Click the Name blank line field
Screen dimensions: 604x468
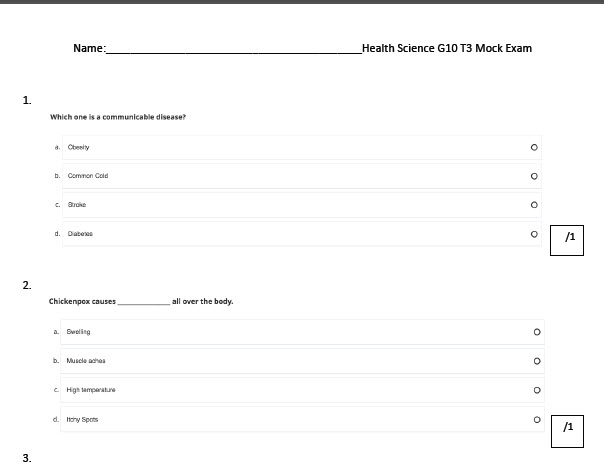pos(233,49)
